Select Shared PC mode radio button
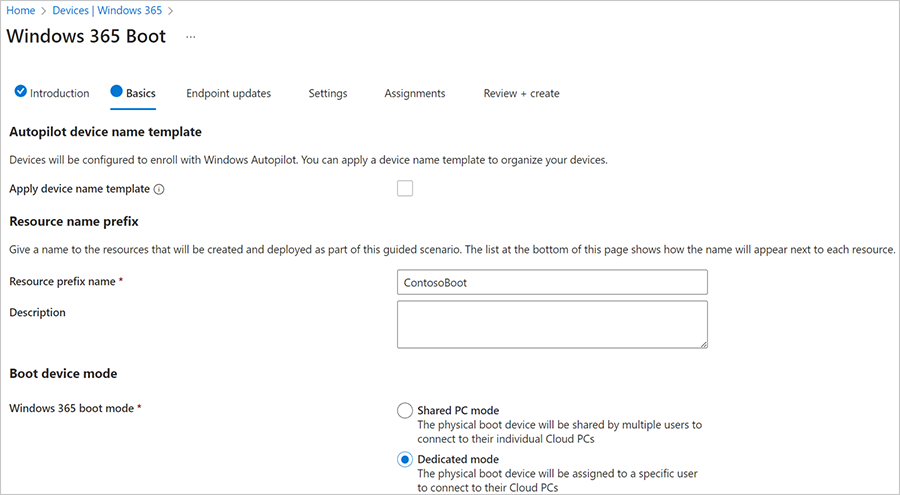 [405, 410]
